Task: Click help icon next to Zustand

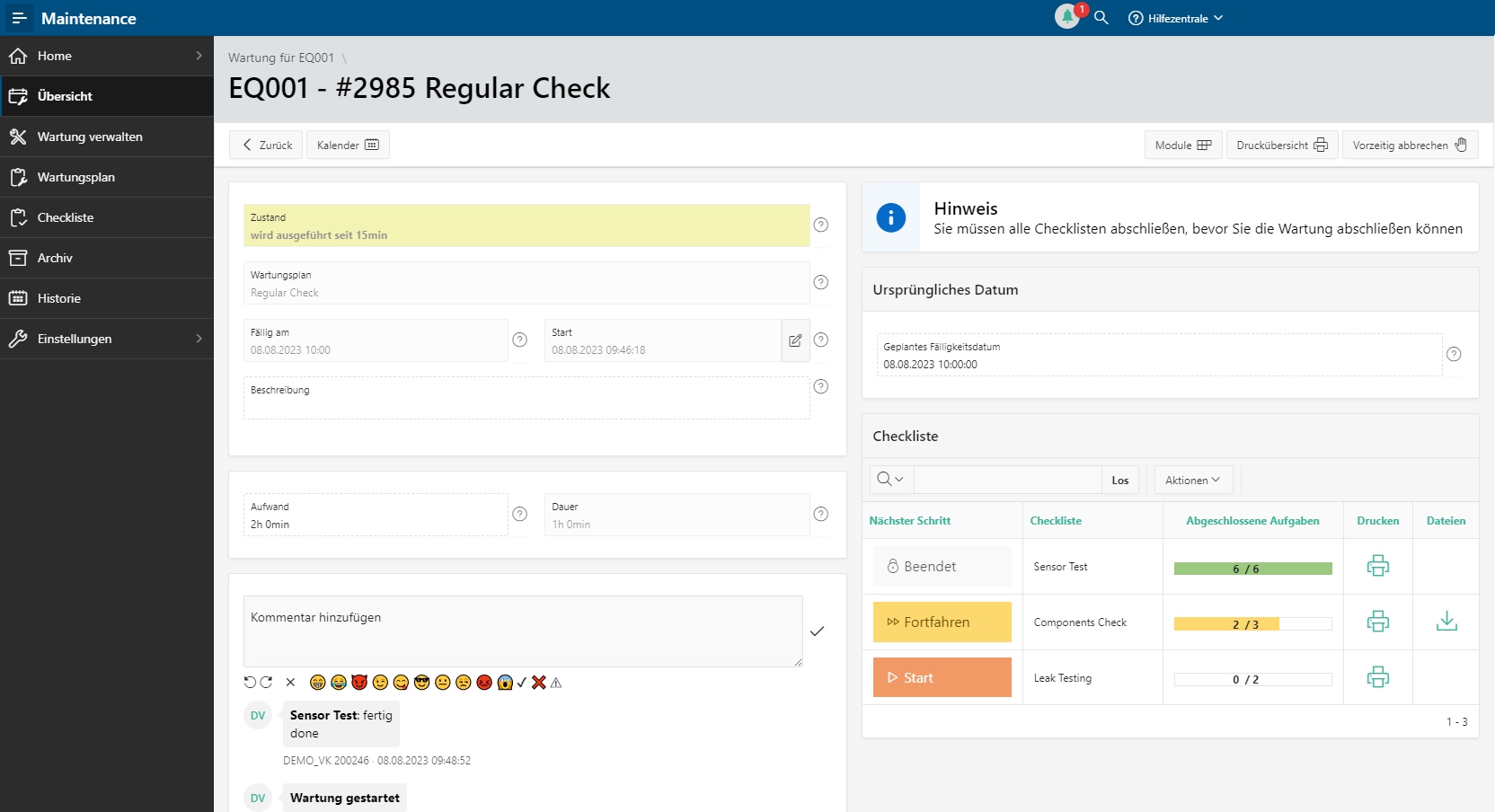Action: click(820, 225)
